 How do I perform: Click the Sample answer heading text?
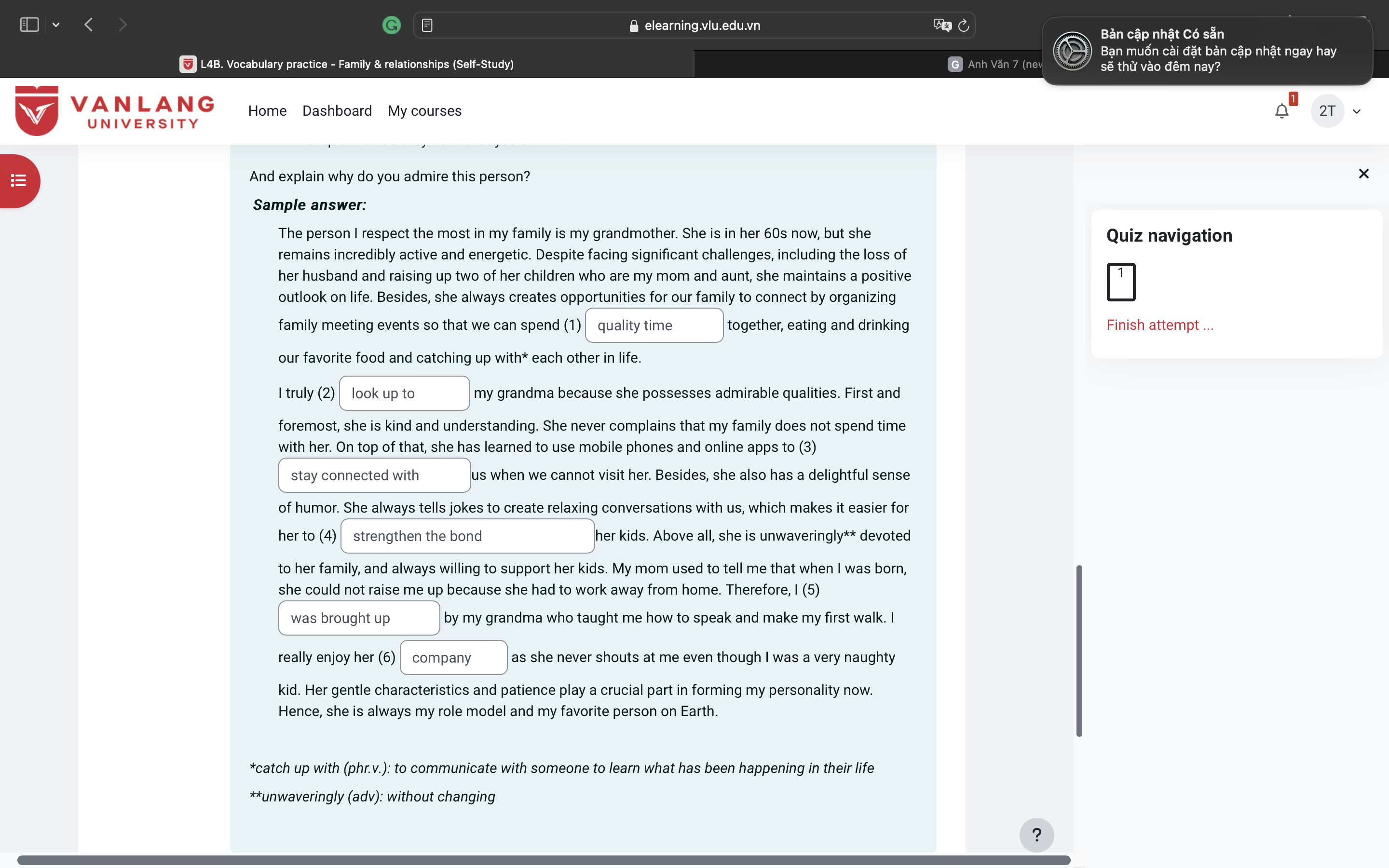[x=309, y=204]
